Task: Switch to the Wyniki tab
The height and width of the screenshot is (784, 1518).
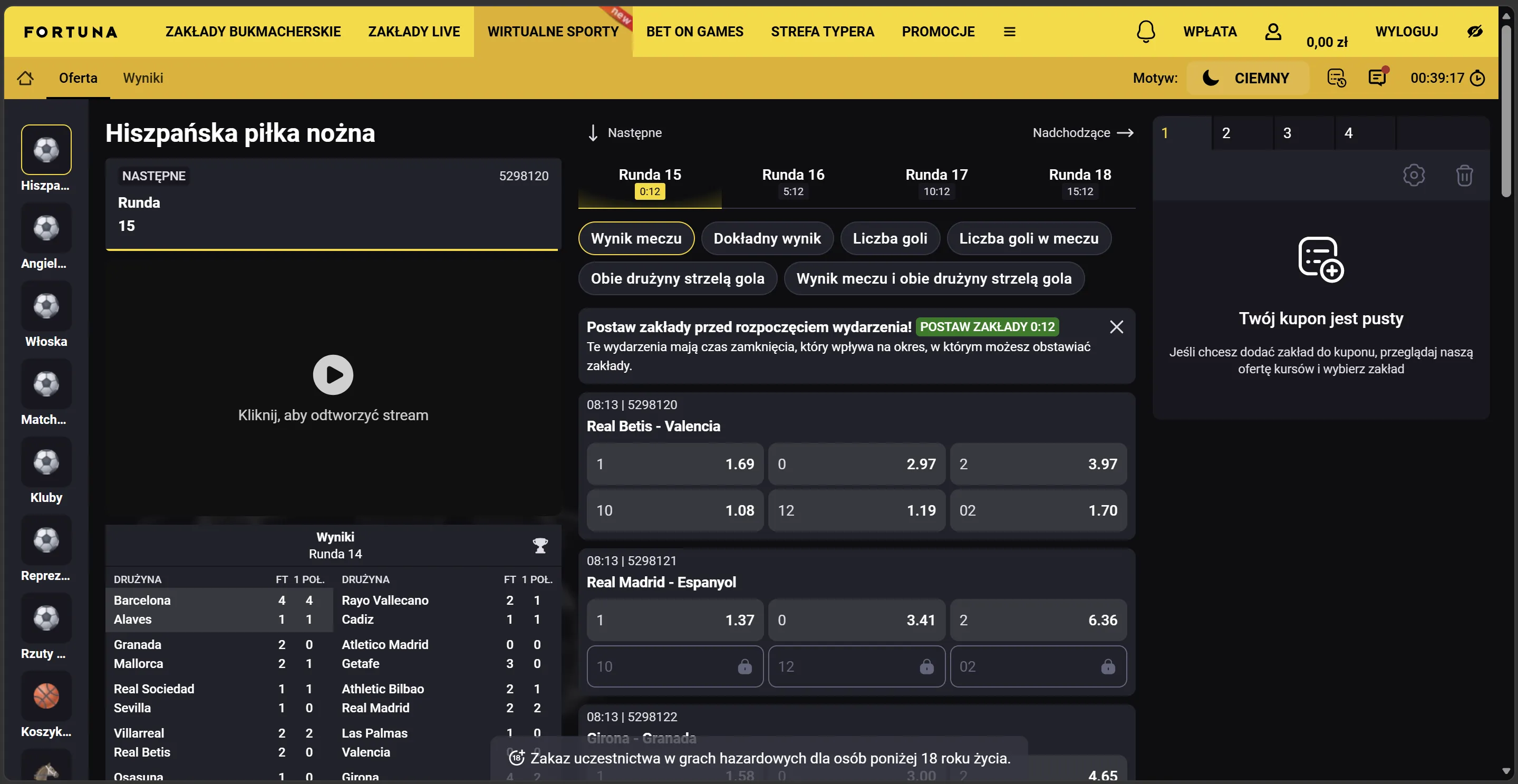Action: click(x=142, y=78)
